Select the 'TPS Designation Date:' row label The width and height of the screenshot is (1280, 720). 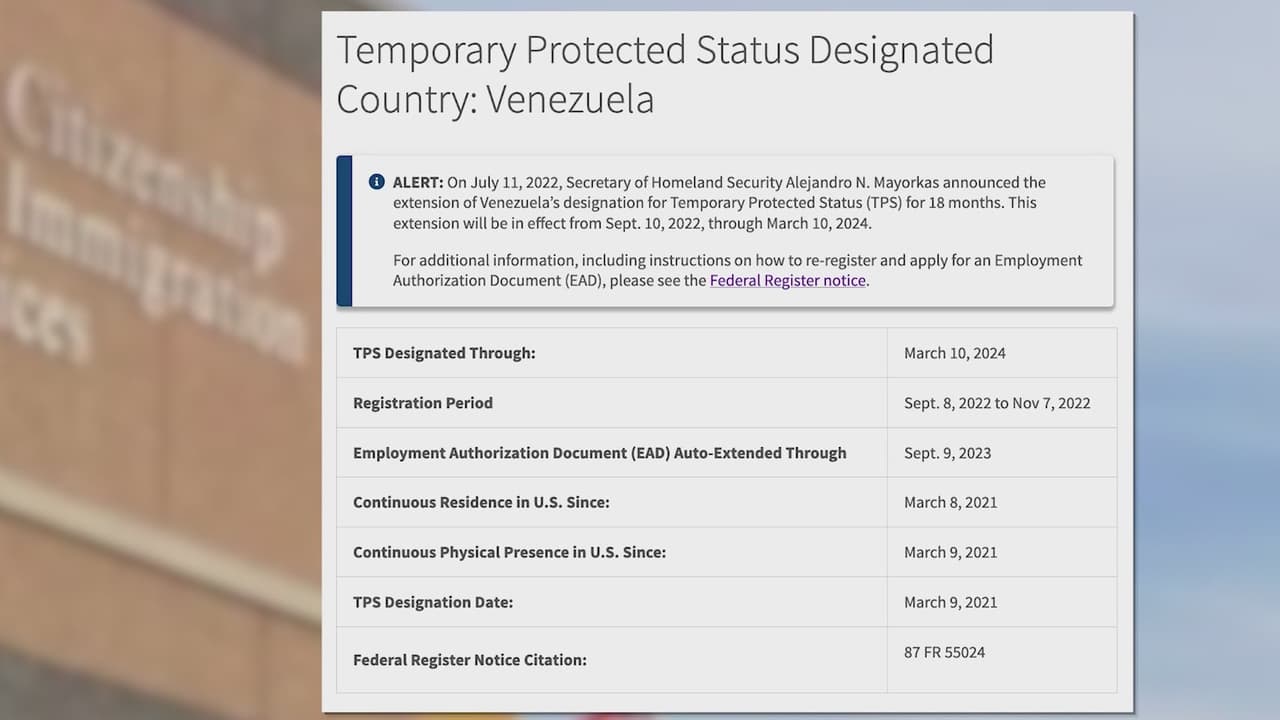(x=433, y=602)
